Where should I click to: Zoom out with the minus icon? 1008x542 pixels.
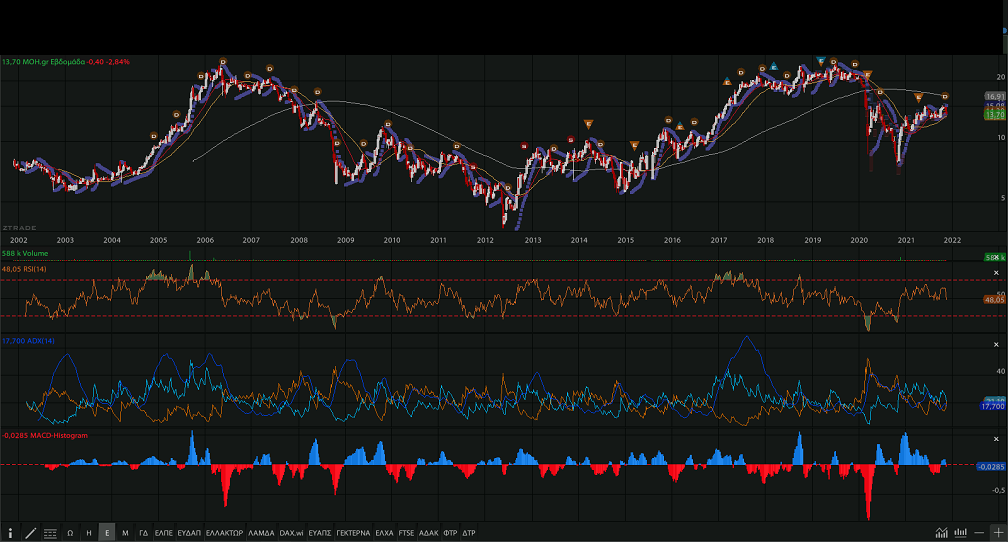(979, 533)
